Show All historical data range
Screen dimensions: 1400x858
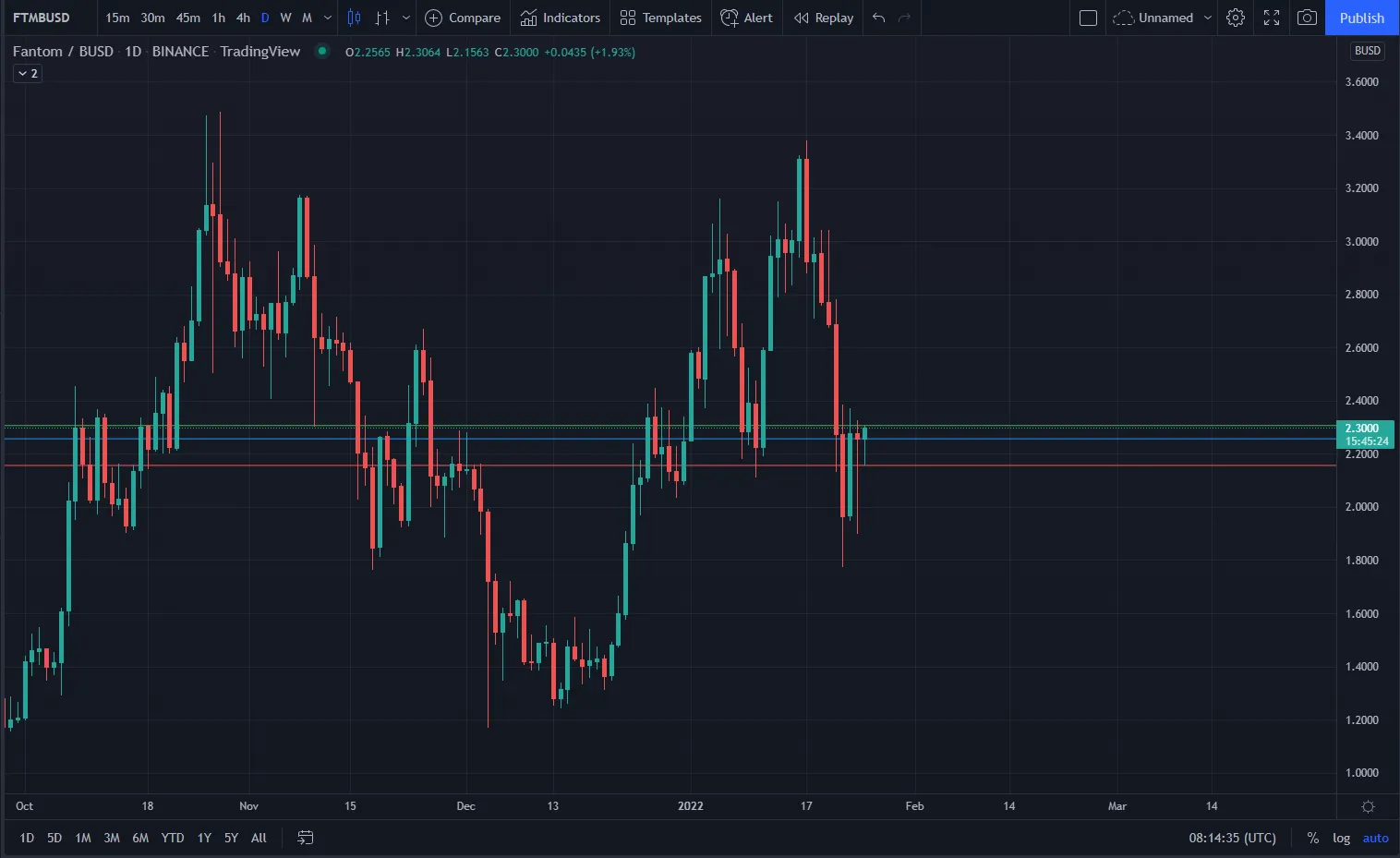(259, 838)
